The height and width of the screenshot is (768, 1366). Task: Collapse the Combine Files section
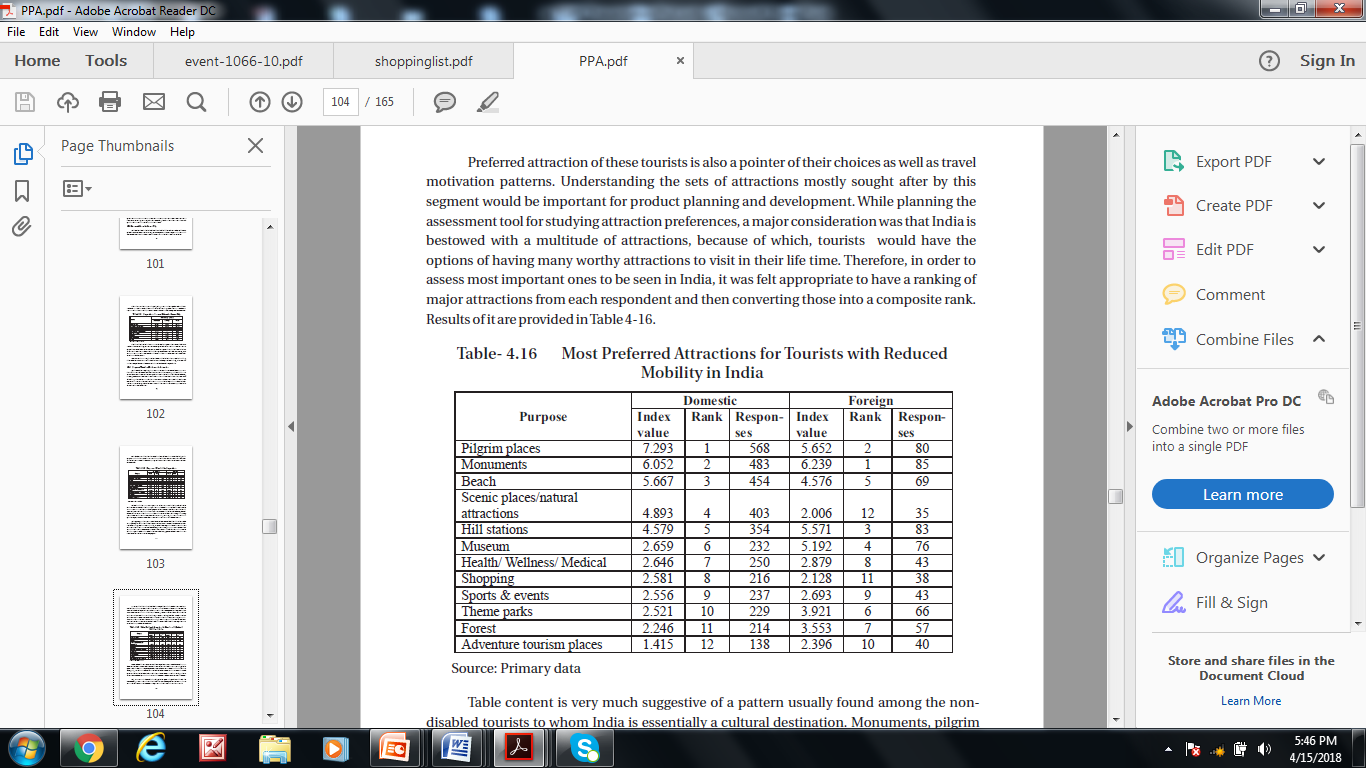click(x=1318, y=339)
